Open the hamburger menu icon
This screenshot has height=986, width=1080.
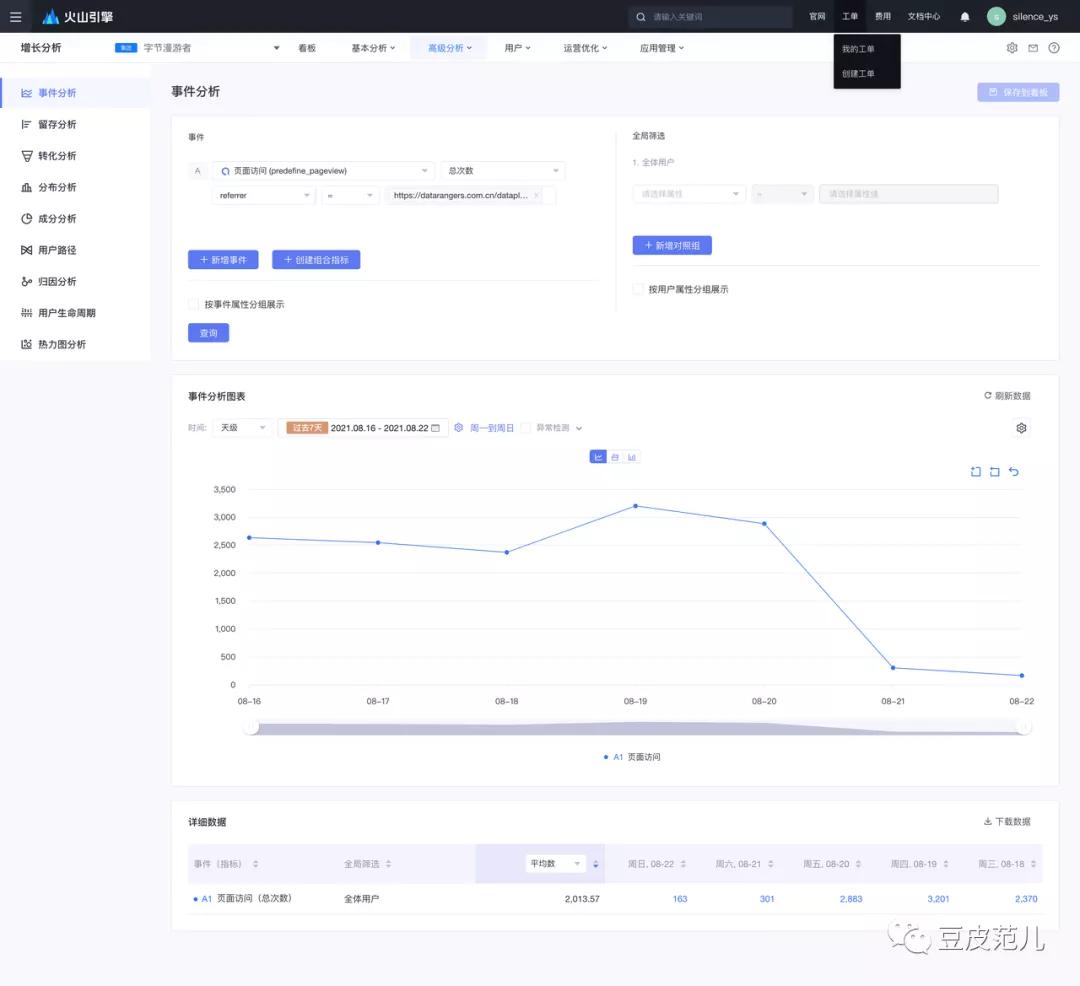coord(16,17)
